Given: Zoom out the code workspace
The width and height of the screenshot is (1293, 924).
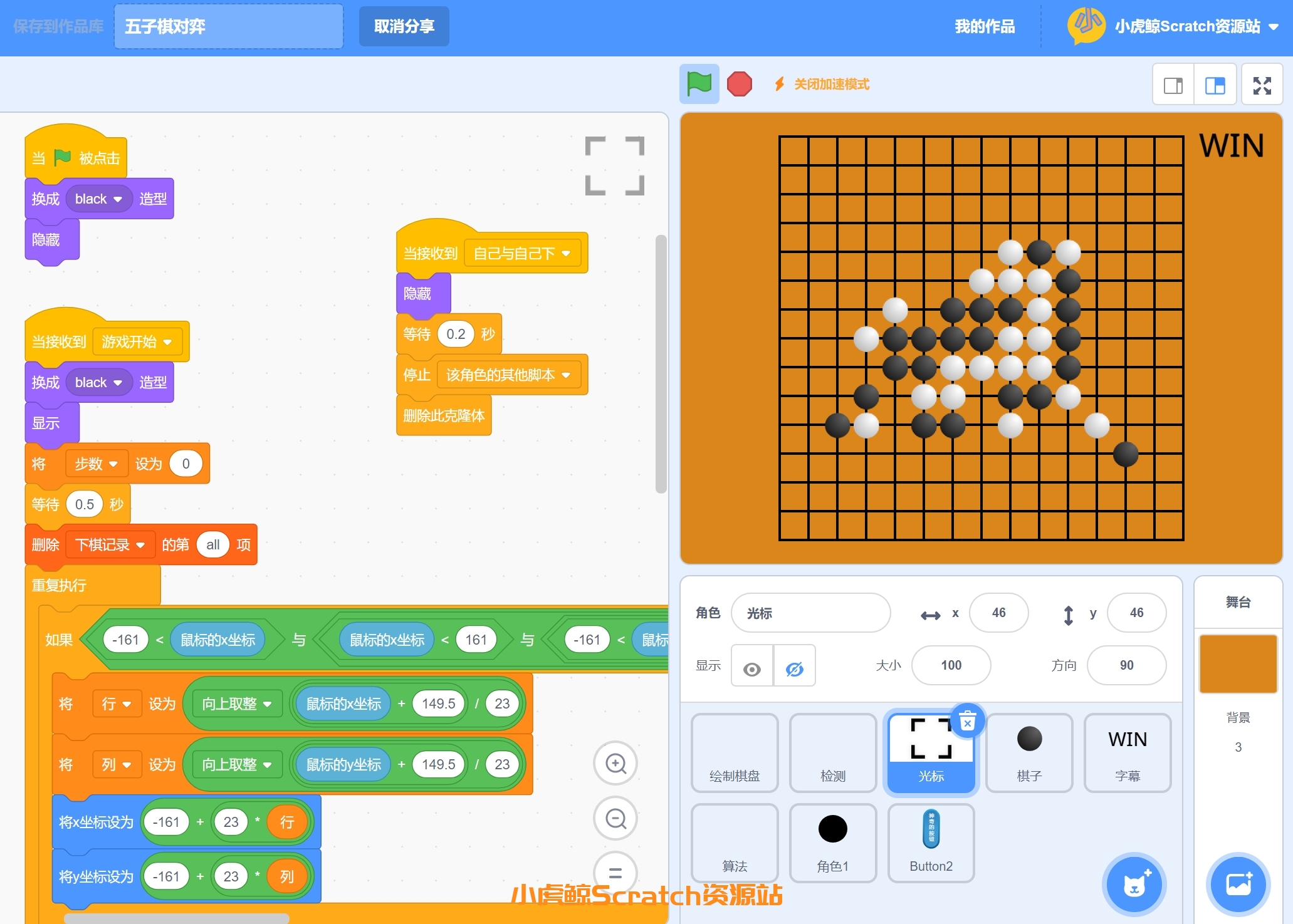Looking at the screenshot, I should point(615,818).
